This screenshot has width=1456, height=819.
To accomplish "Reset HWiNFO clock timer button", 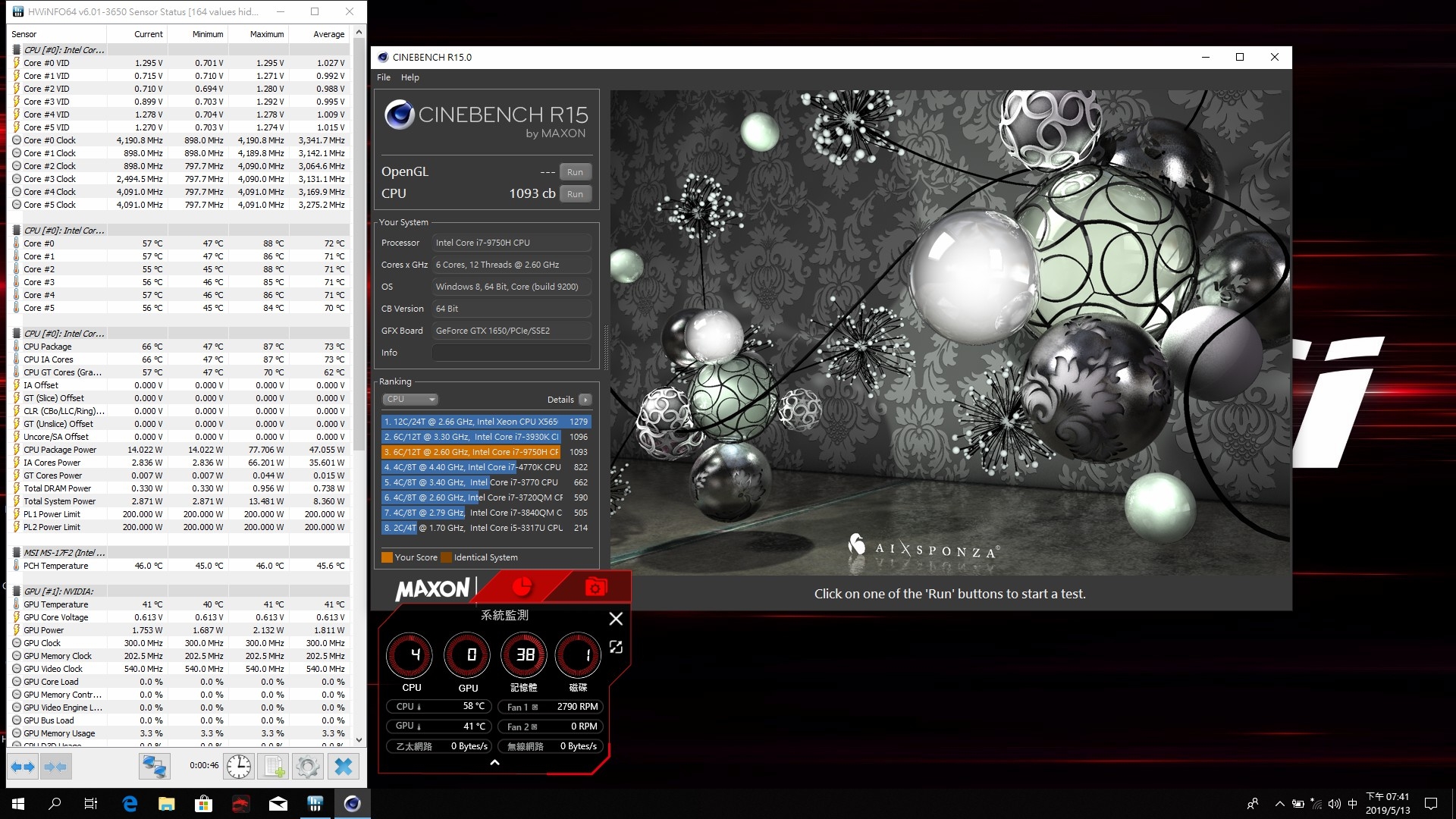I will point(239,767).
